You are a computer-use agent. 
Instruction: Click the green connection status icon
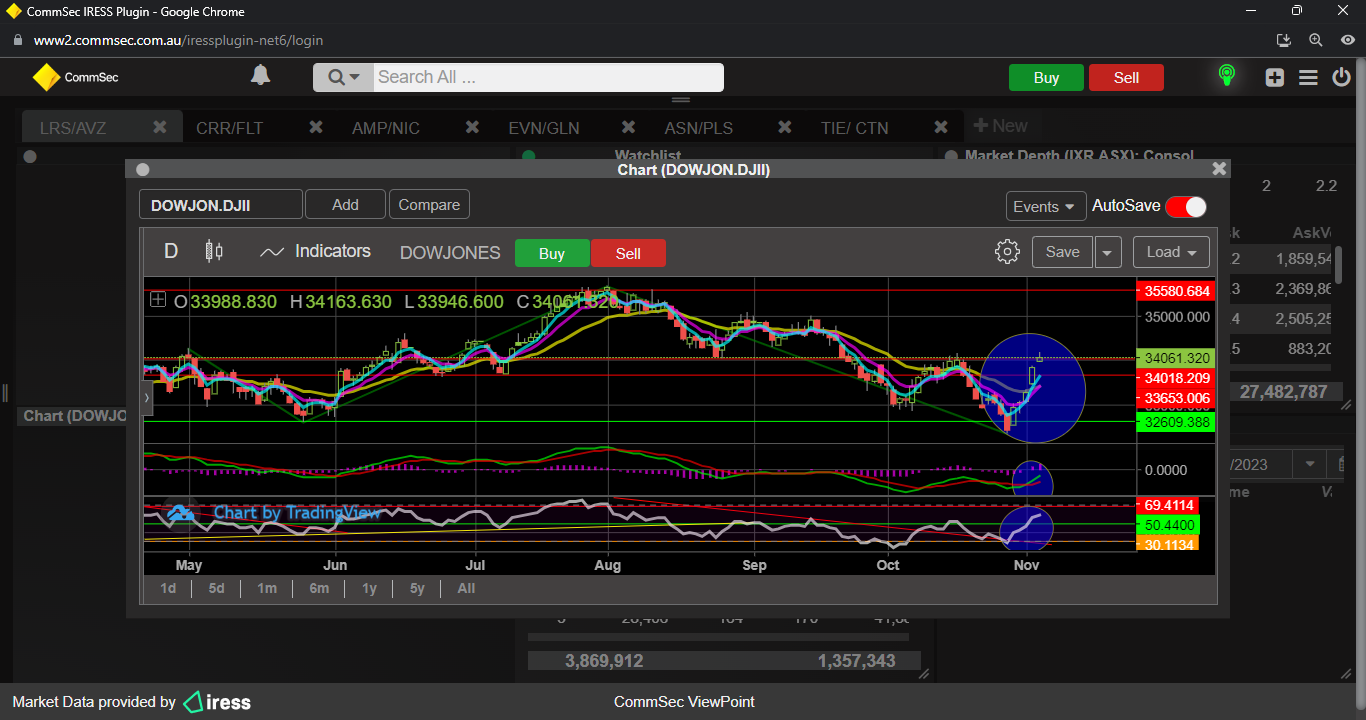1227,76
